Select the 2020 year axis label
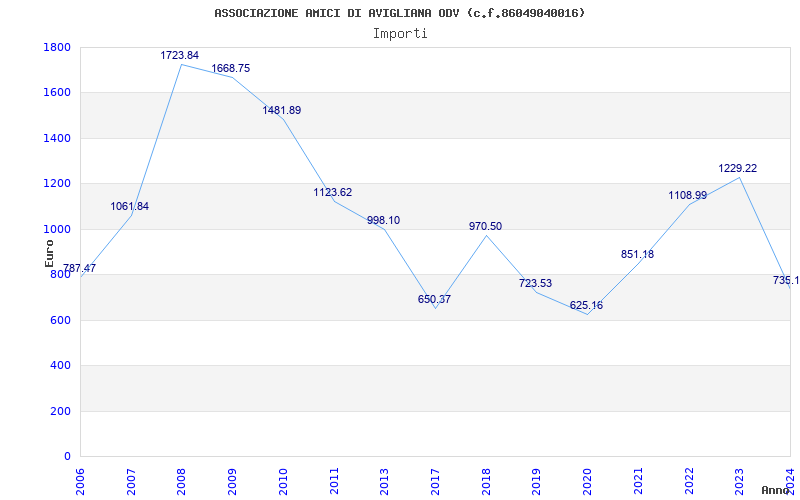This screenshot has height=500, width=800. coord(588,479)
